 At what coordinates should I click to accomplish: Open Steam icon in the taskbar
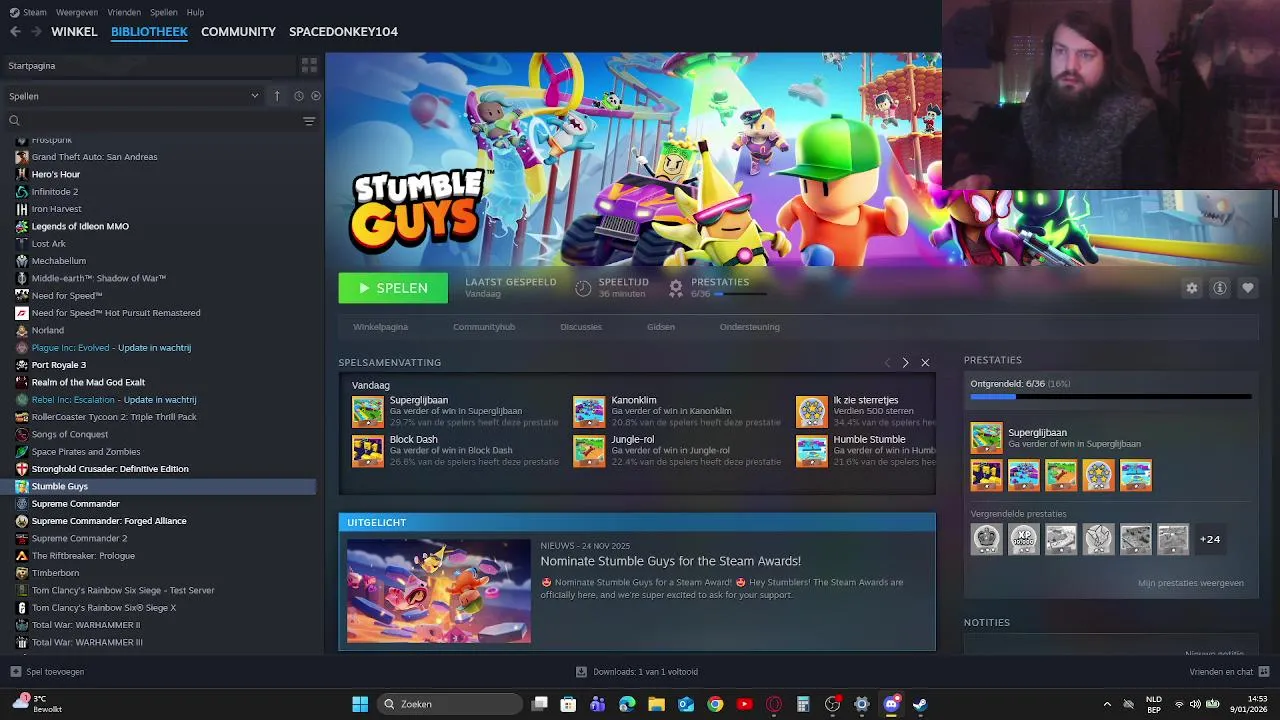(x=920, y=704)
